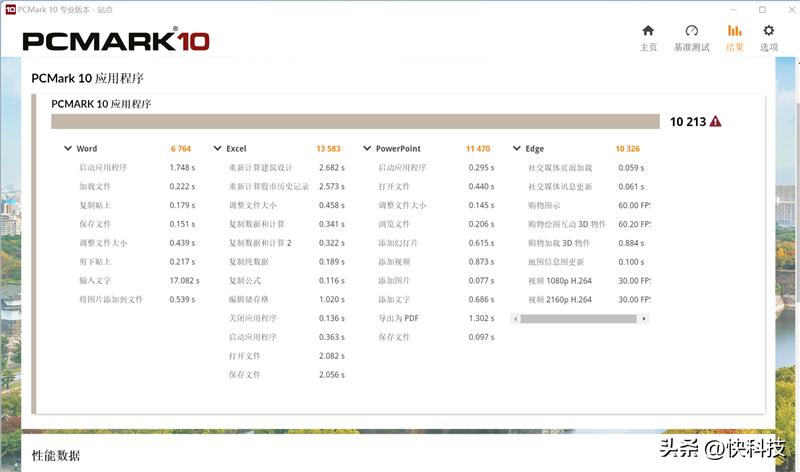The image size is (800, 472).
Task: Click the 性能数据 section heading
Action: (x=56, y=456)
